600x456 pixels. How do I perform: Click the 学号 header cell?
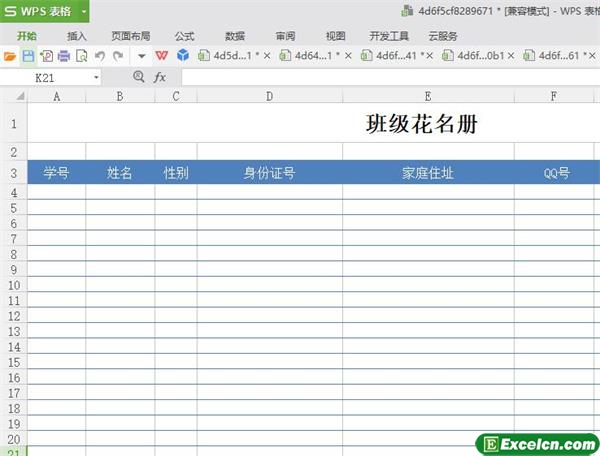point(57,173)
